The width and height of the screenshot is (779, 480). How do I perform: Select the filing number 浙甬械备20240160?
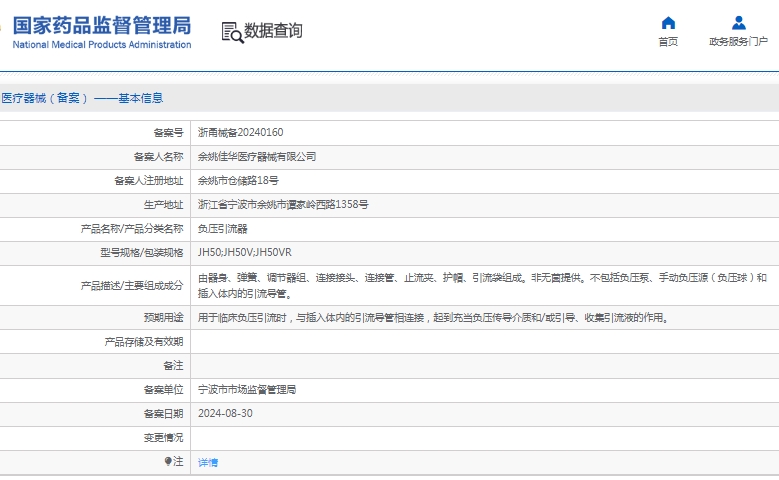240,133
